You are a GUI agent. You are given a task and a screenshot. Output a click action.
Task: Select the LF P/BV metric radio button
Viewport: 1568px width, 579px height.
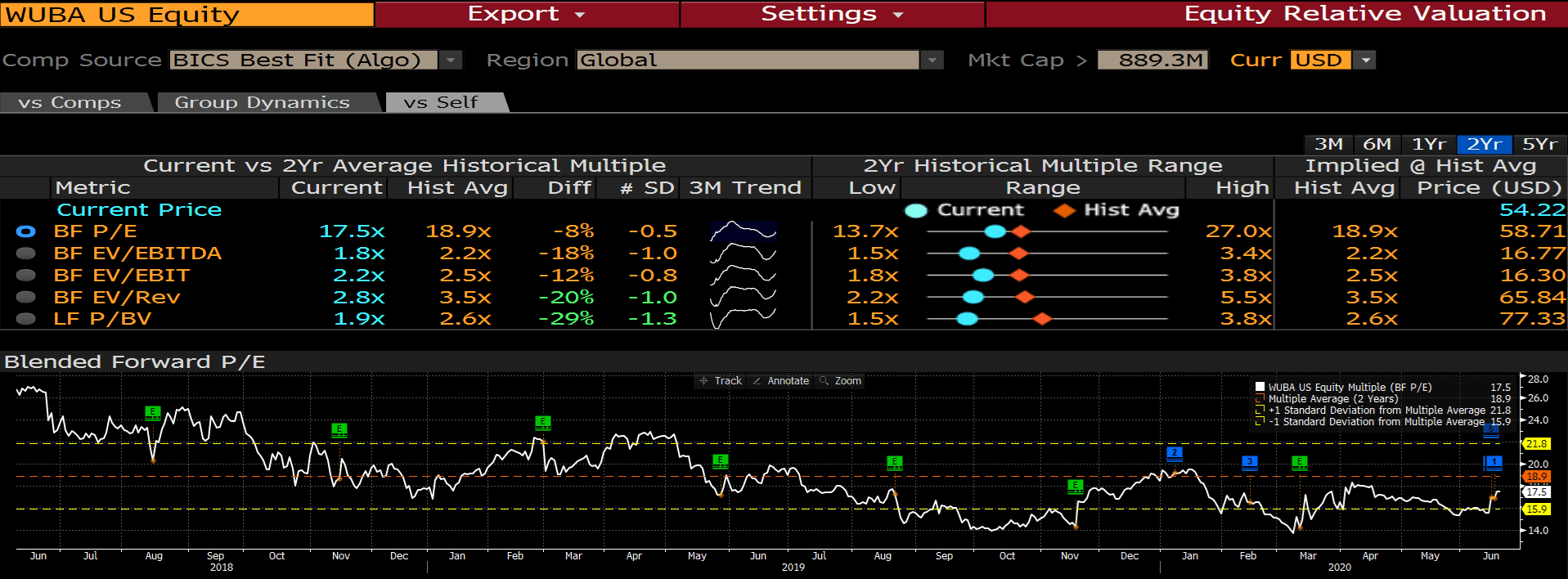click(x=26, y=319)
